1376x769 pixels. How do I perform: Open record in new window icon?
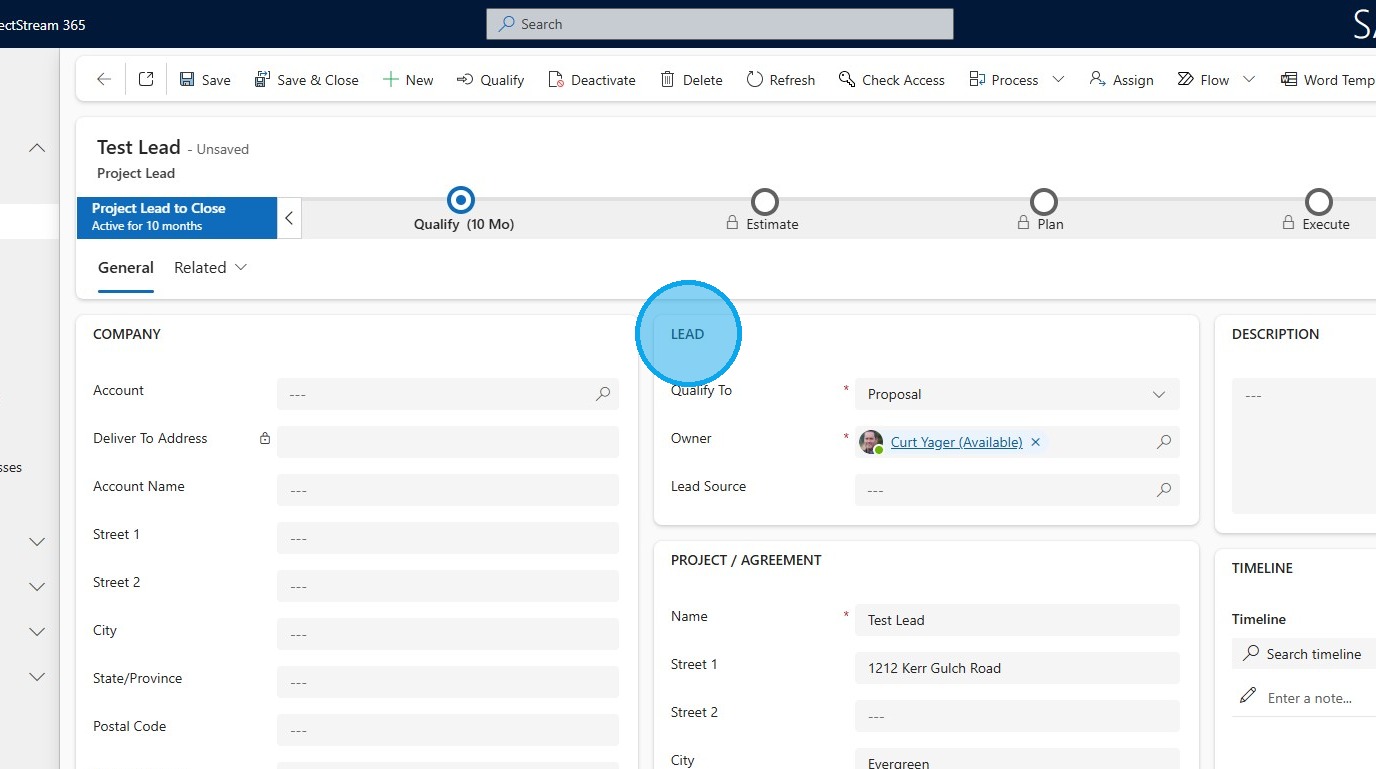point(146,80)
